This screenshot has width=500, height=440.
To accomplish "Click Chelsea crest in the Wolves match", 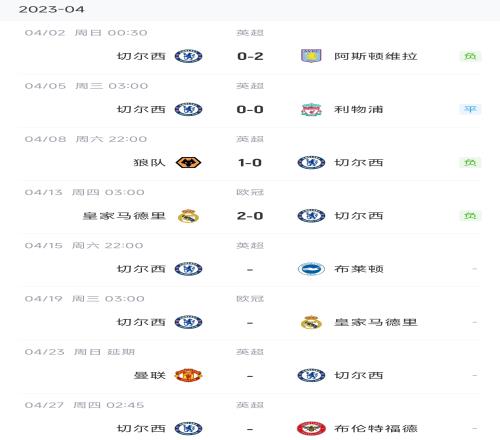I will pyautogui.click(x=311, y=163).
